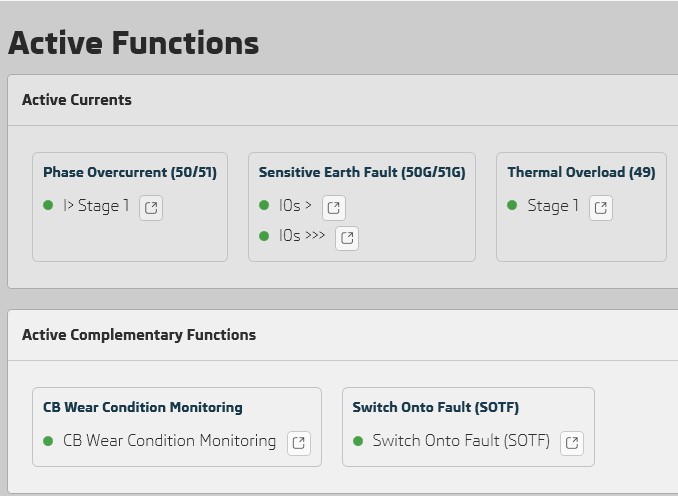678x496 pixels.
Task: Click the I> Stage 1 label text
Action: (96, 206)
